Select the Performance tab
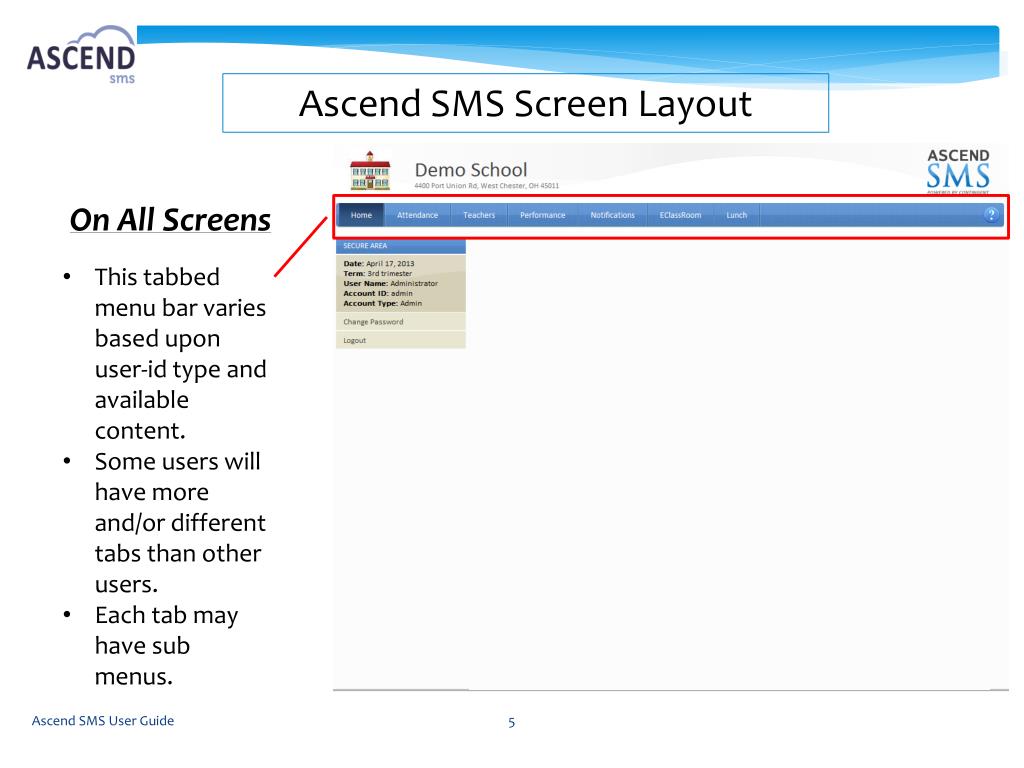Image resolution: width=1024 pixels, height=768 pixels. click(542, 215)
